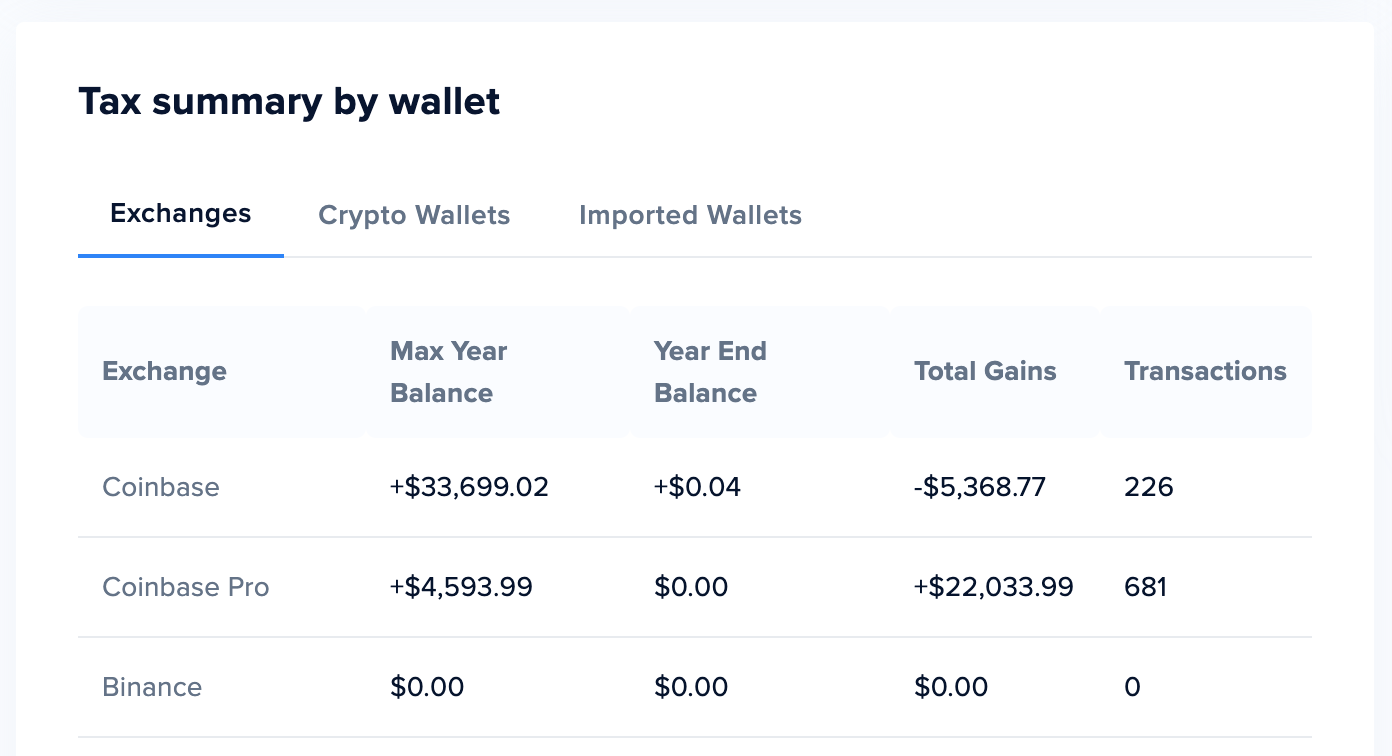Click Binance transactions count 0
The image size is (1392, 756).
click(x=1132, y=687)
